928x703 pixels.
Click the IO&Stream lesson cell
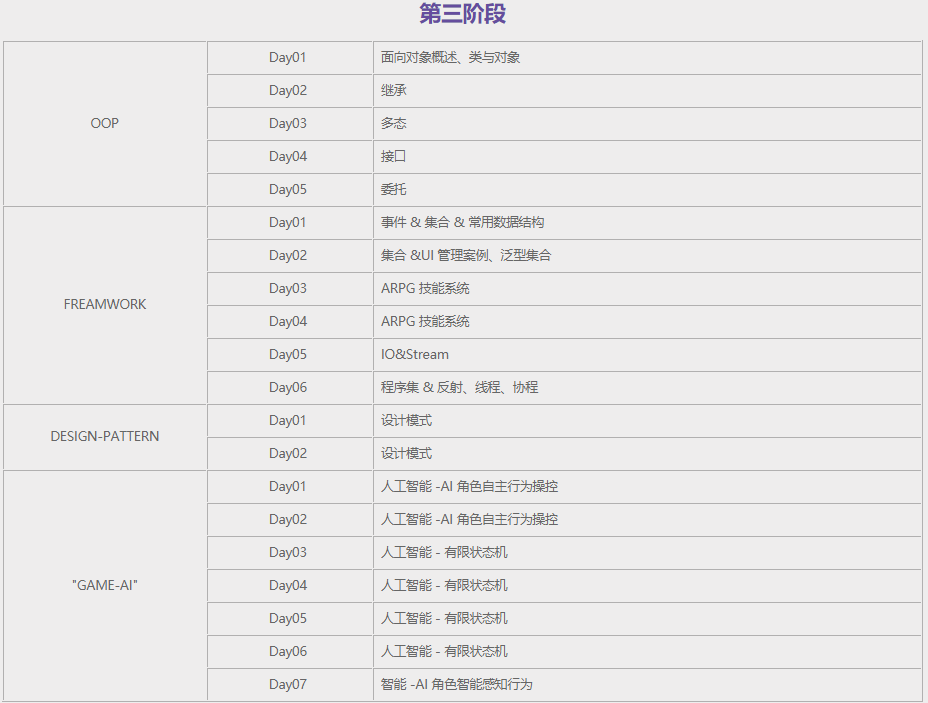tap(413, 354)
